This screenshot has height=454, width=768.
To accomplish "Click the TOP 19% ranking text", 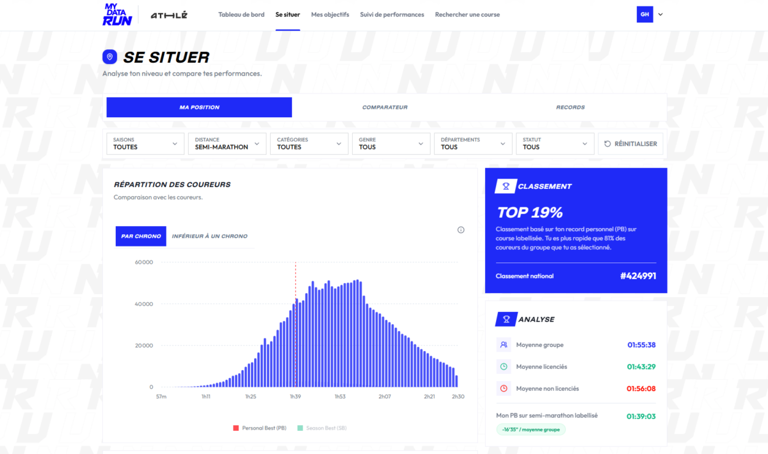I will tap(530, 213).
